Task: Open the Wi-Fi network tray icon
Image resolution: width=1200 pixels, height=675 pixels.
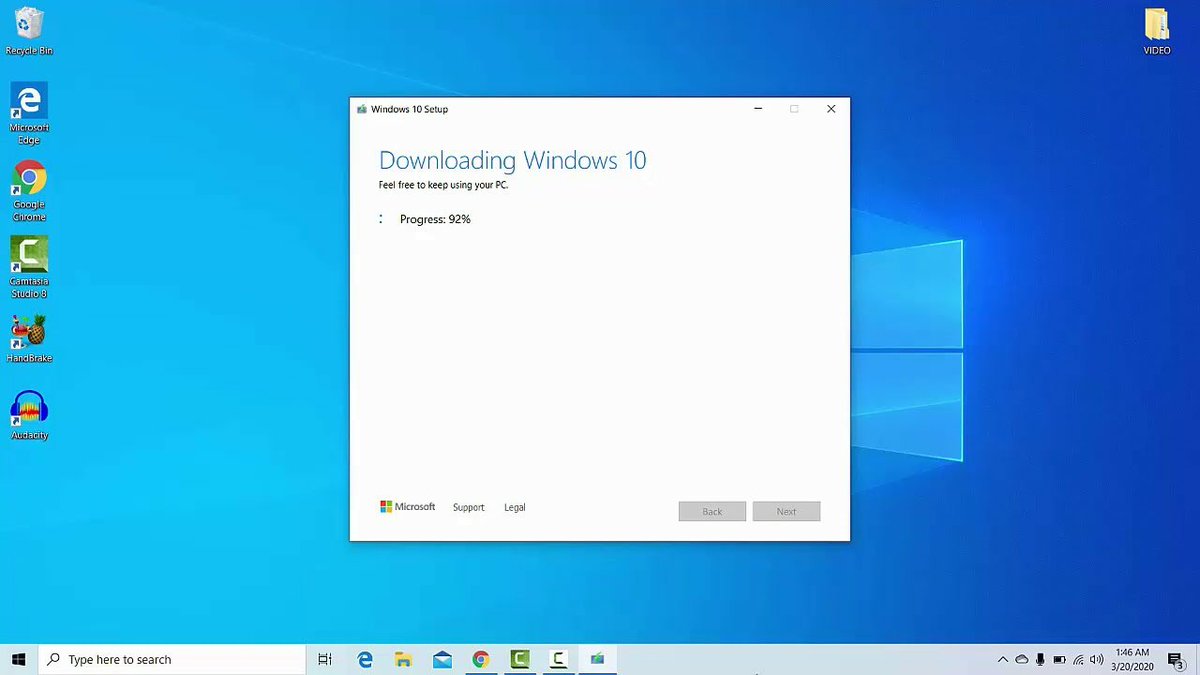Action: point(1078,660)
